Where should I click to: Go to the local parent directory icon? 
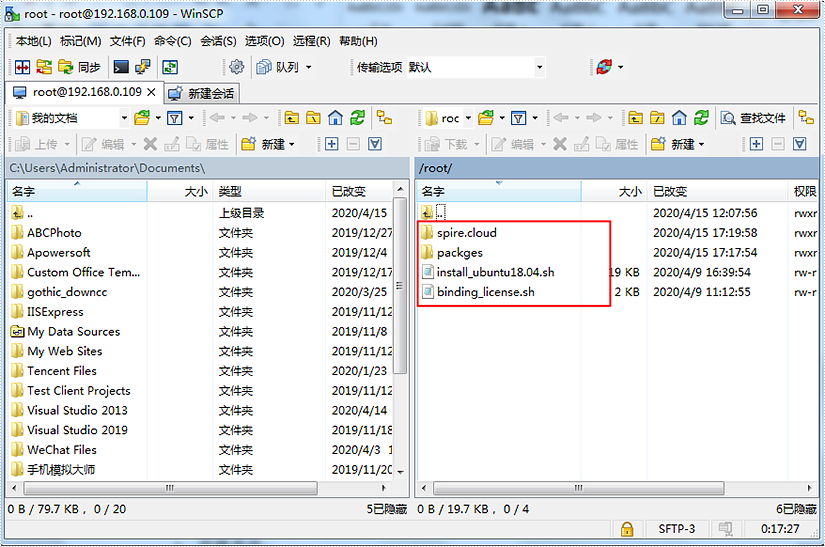[x=291, y=118]
